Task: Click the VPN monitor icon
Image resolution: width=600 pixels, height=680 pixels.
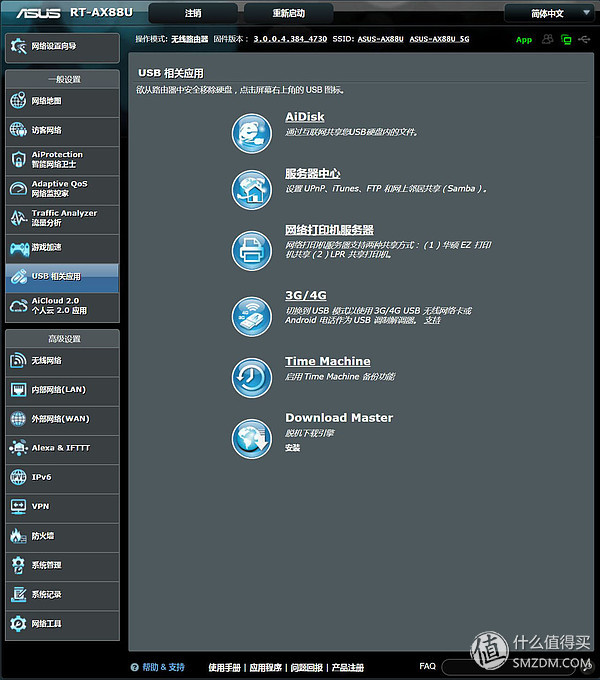Action: coord(18,507)
